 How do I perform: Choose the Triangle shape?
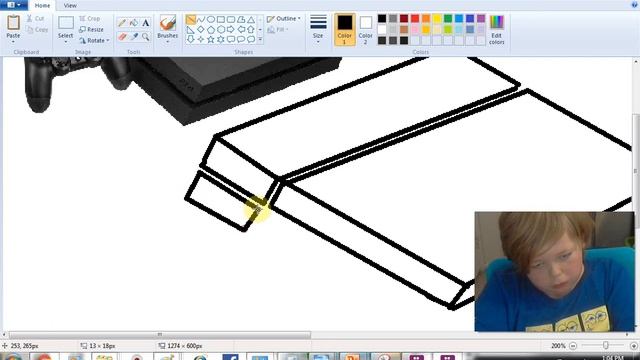tap(251, 20)
